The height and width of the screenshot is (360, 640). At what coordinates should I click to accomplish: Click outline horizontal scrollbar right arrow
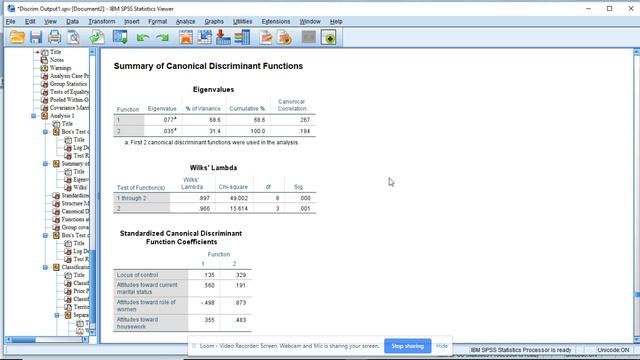click(x=85, y=340)
